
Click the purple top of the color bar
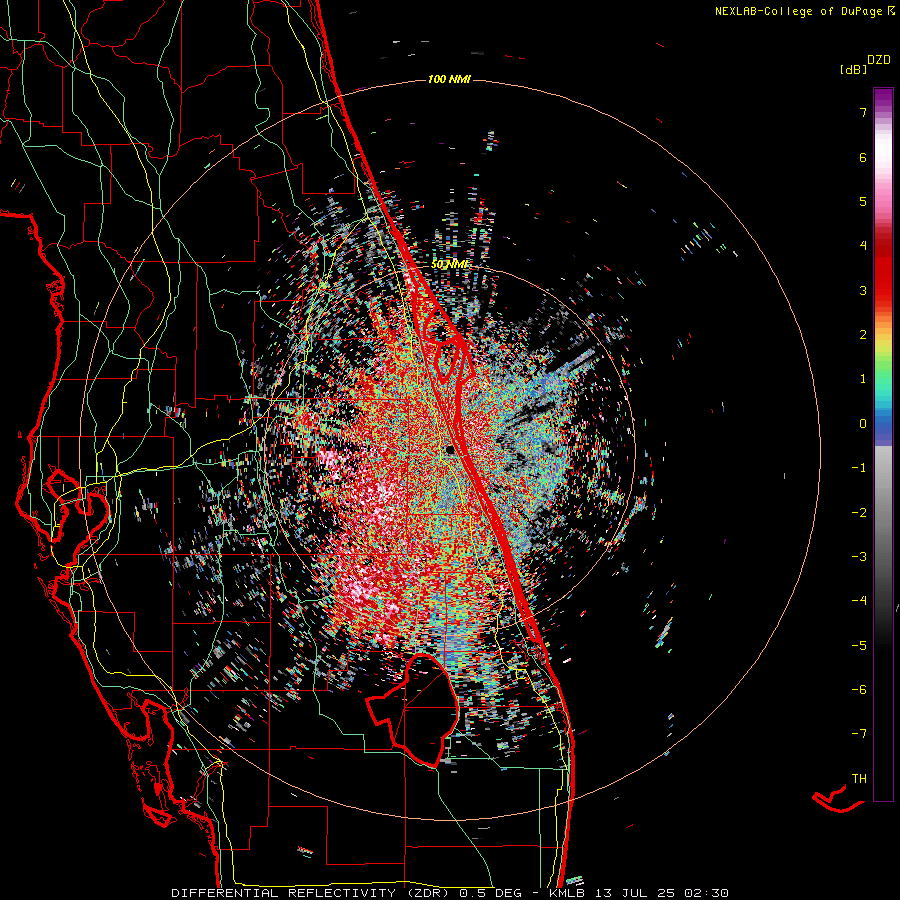click(883, 98)
